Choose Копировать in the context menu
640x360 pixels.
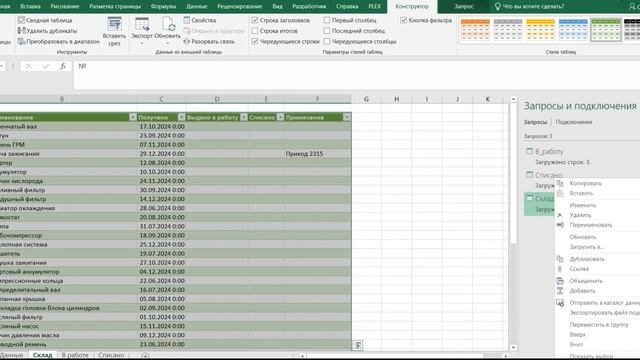[585, 183]
